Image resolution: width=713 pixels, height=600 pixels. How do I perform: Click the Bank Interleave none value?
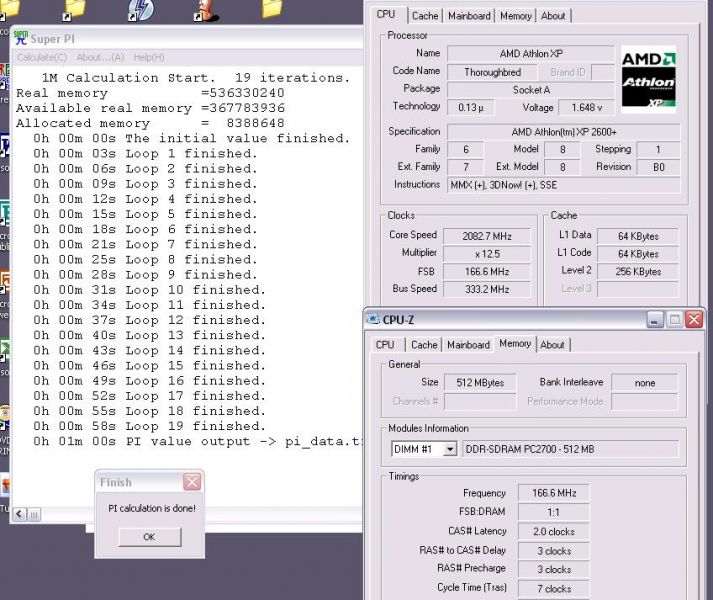coord(644,383)
